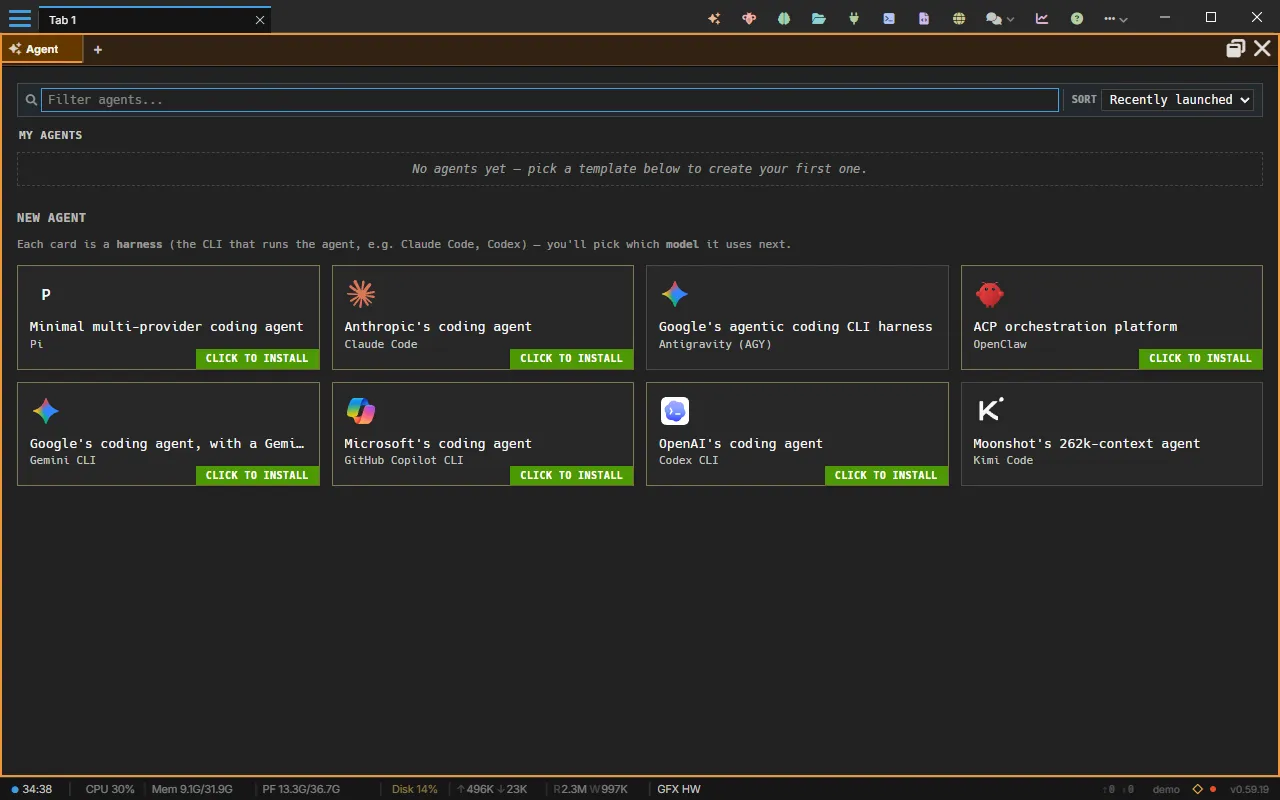Click CPU 30% status bar entry

click(x=110, y=789)
